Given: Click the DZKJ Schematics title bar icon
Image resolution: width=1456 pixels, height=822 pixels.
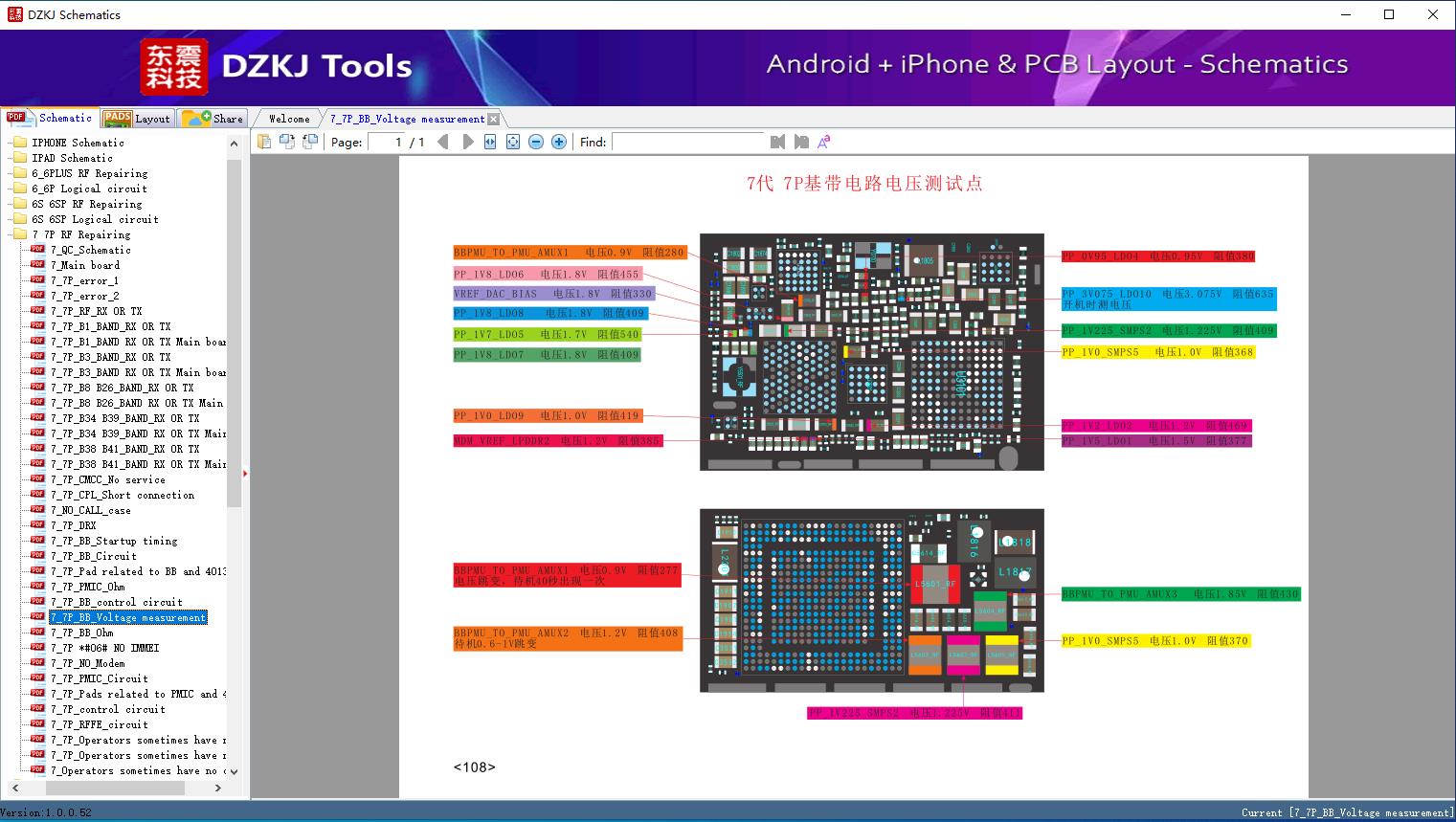Looking at the screenshot, I should tap(14, 14).
